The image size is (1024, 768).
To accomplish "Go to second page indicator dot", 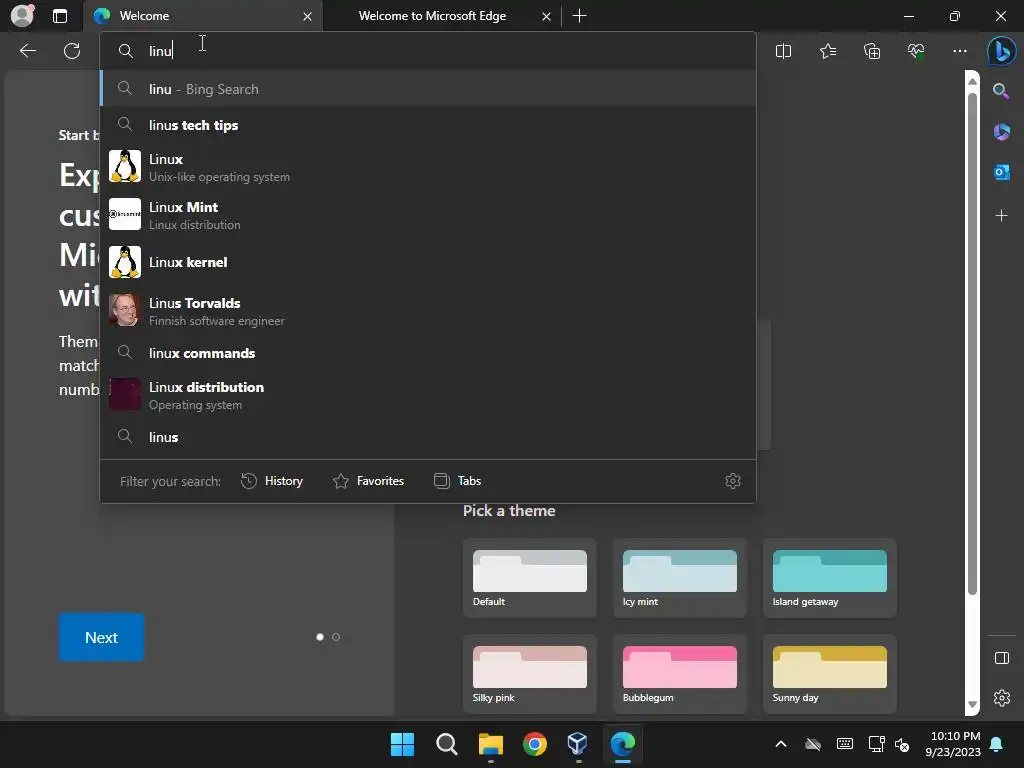I will click(x=336, y=637).
